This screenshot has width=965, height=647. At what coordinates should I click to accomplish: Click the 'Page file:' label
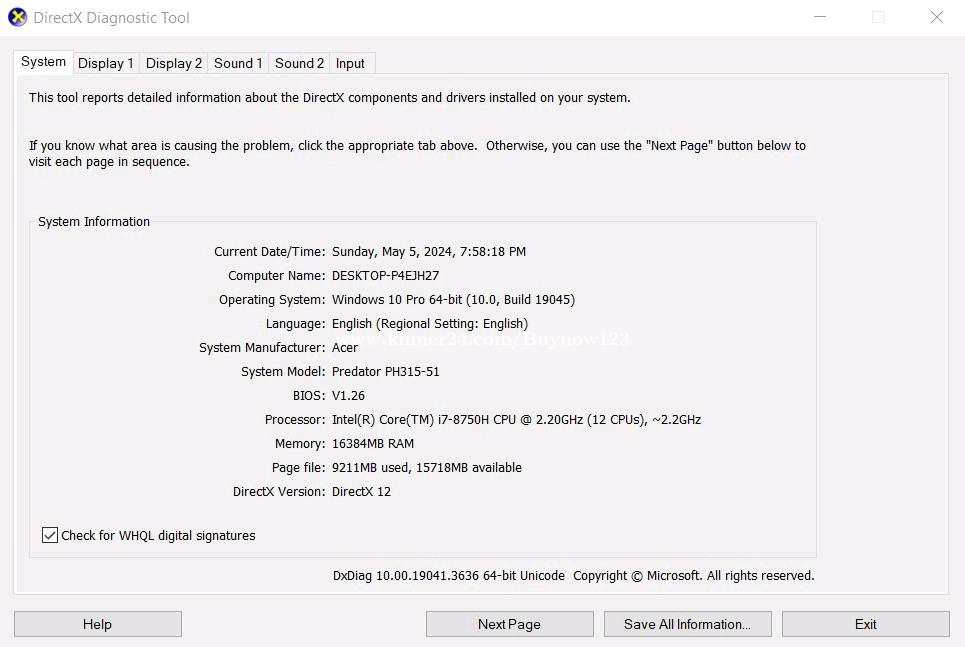pyautogui.click(x=298, y=468)
